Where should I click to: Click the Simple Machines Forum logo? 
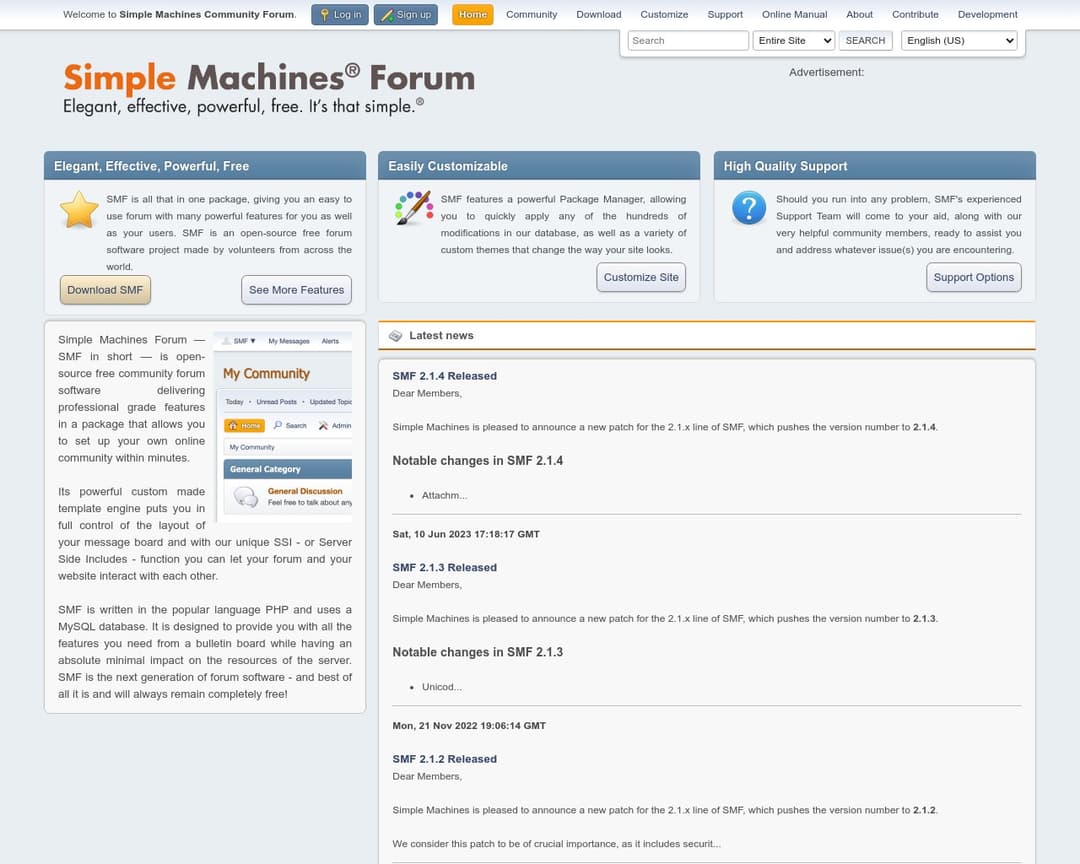269,88
